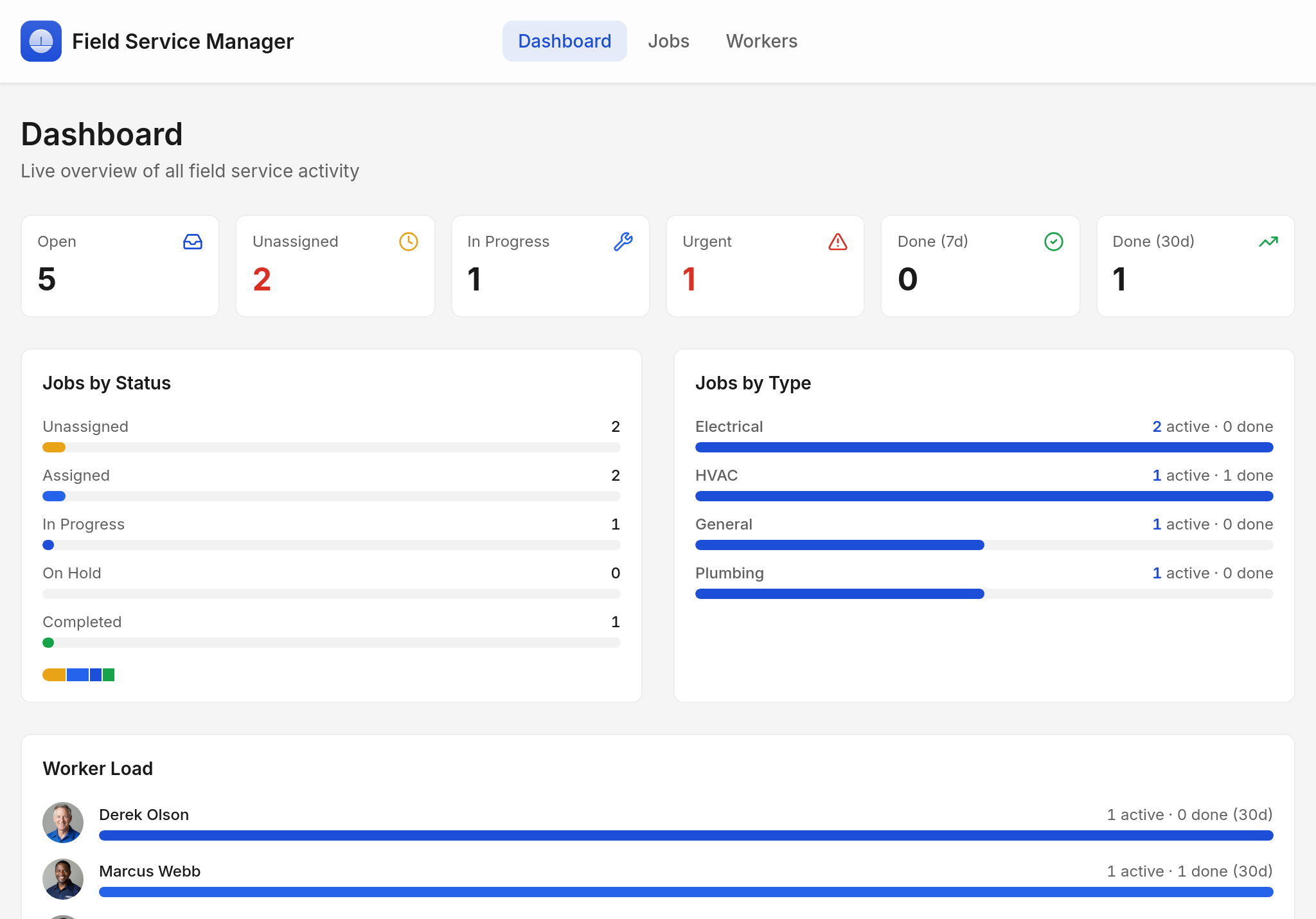Click the warning triangle on Urgent card
1316x919 pixels.
pyautogui.click(x=838, y=242)
